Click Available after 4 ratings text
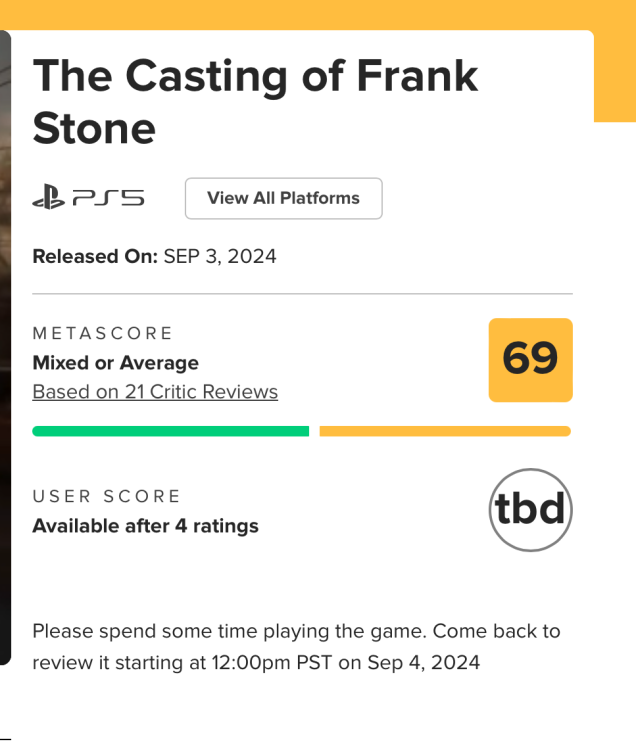 point(145,526)
